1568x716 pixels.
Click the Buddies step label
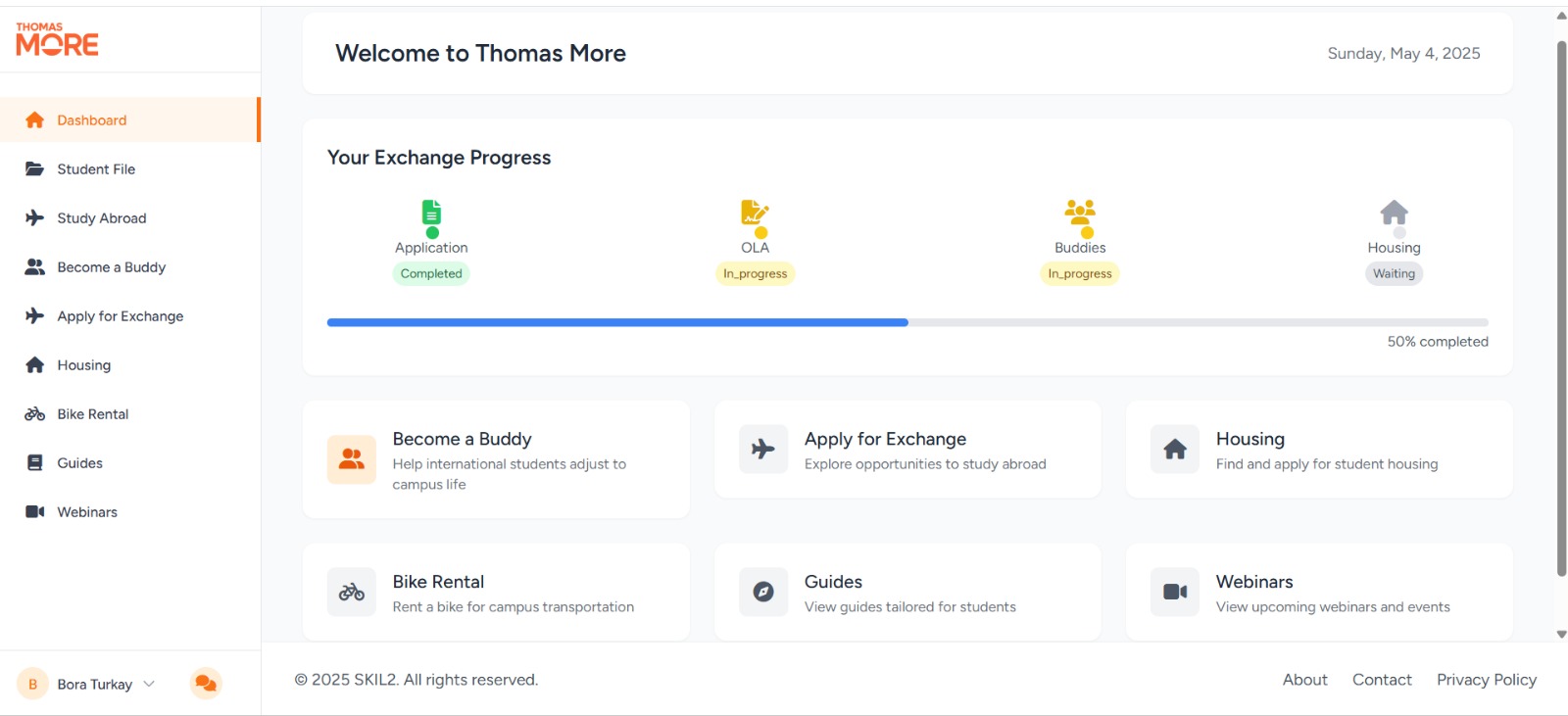(x=1080, y=248)
